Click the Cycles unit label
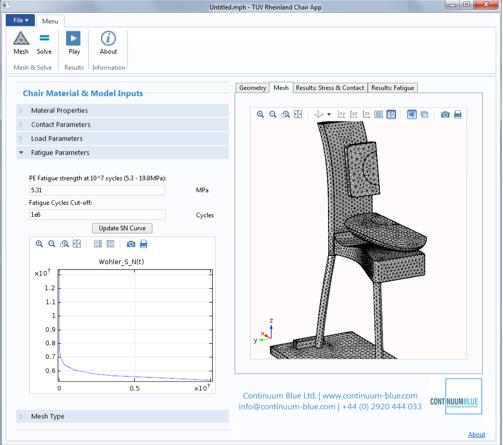 click(205, 215)
